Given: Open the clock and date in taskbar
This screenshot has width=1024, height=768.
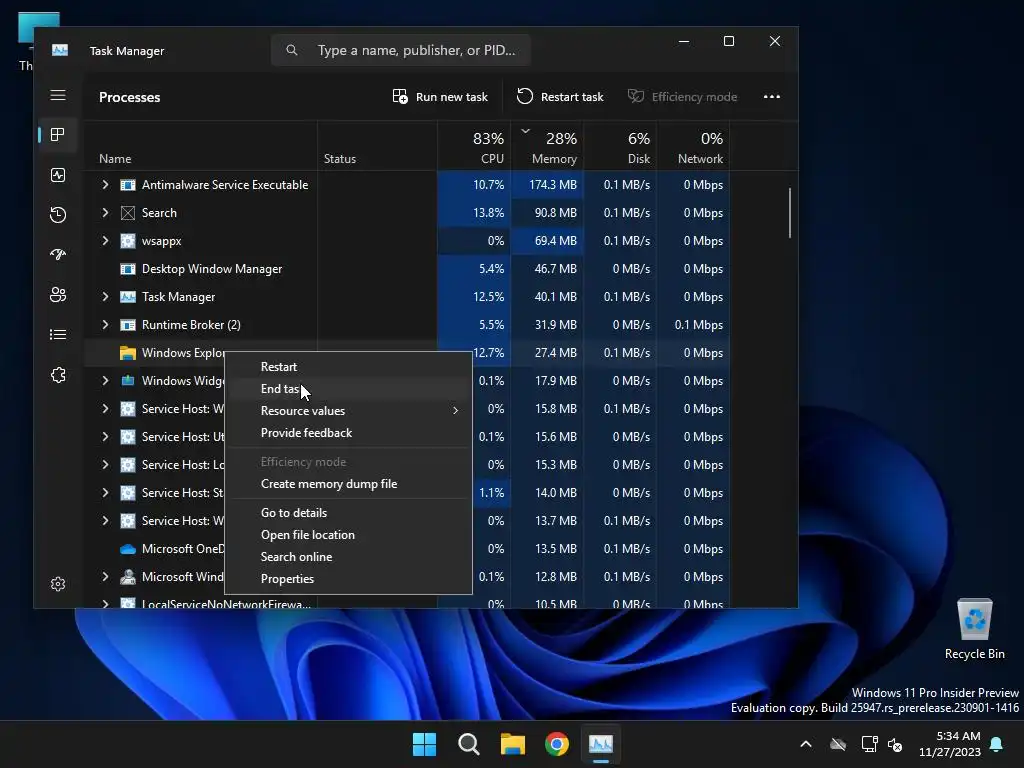Looking at the screenshot, I should pyautogui.click(x=950, y=744).
